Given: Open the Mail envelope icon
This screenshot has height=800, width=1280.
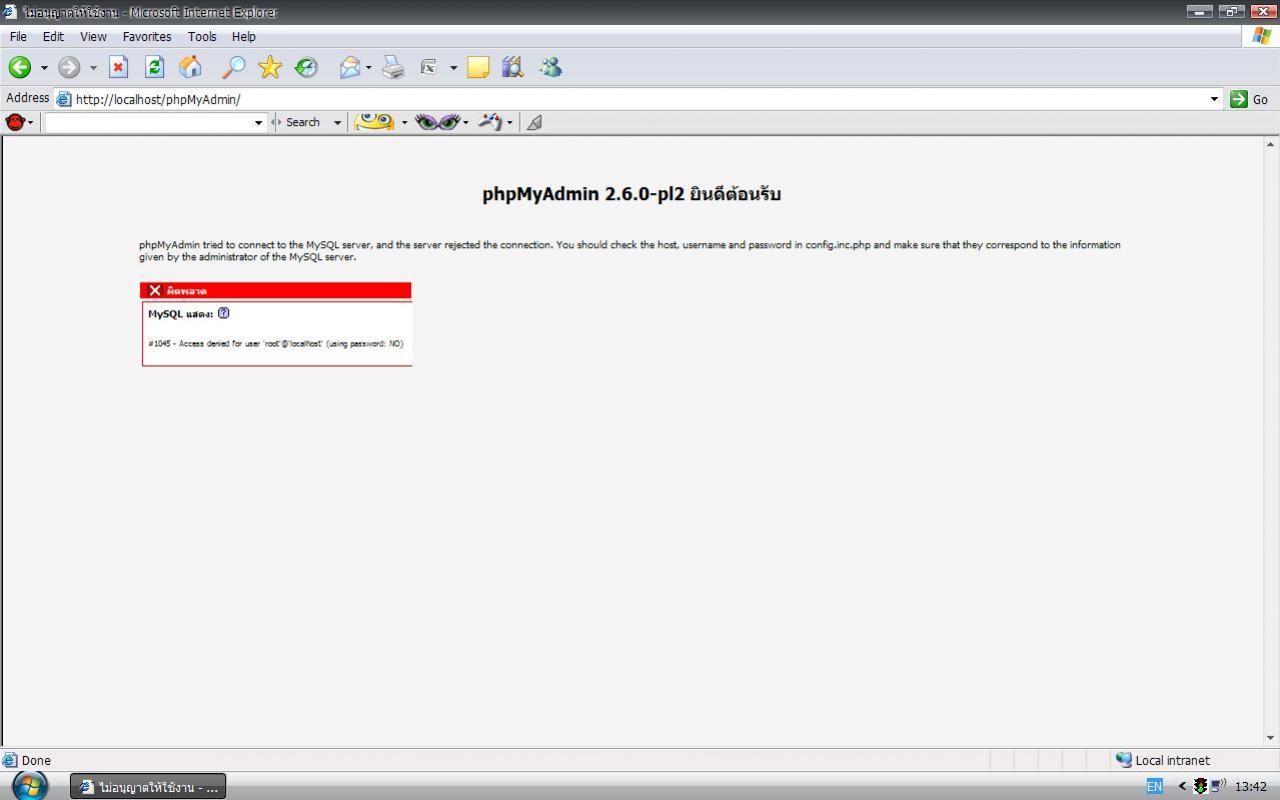Looking at the screenshot, I should point(350,67).
